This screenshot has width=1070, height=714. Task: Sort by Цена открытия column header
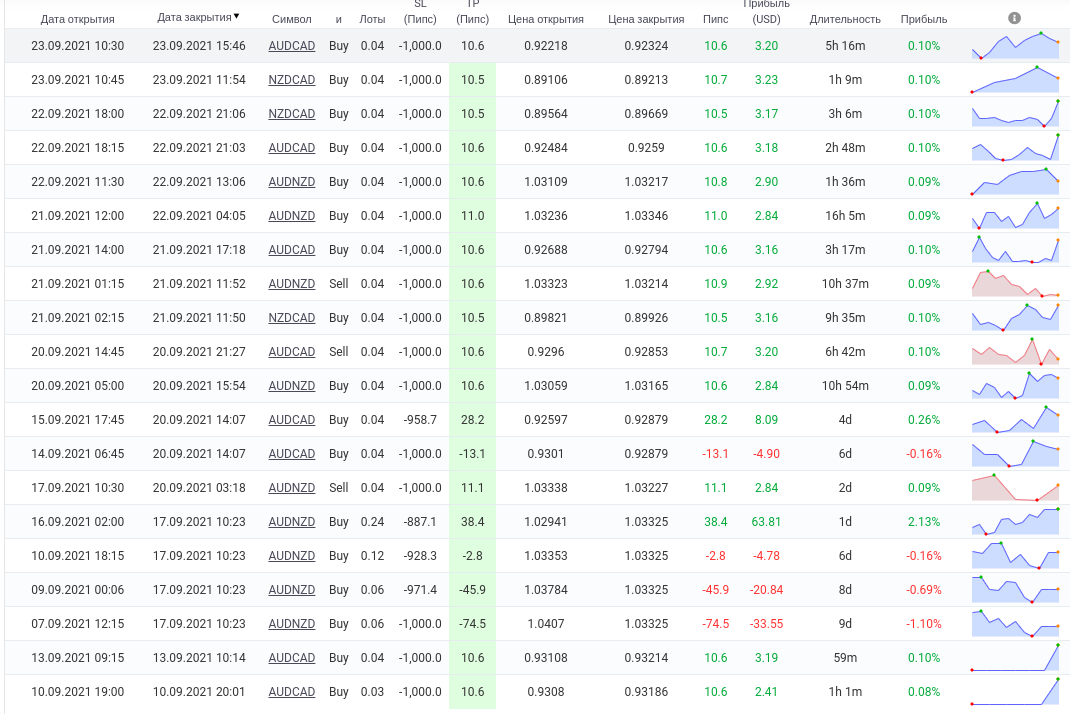545,19
